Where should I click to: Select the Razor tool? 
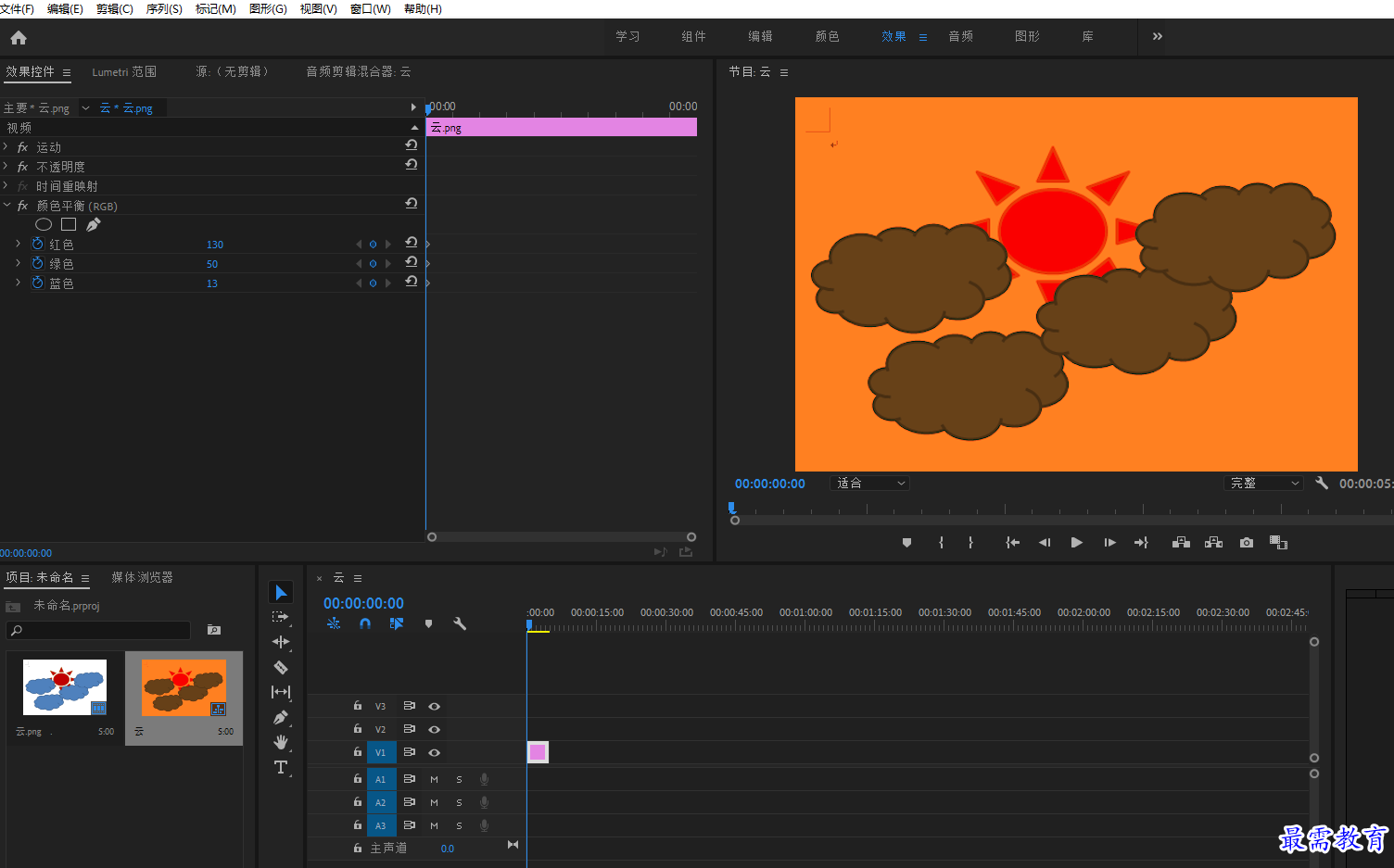coord(281,667)
